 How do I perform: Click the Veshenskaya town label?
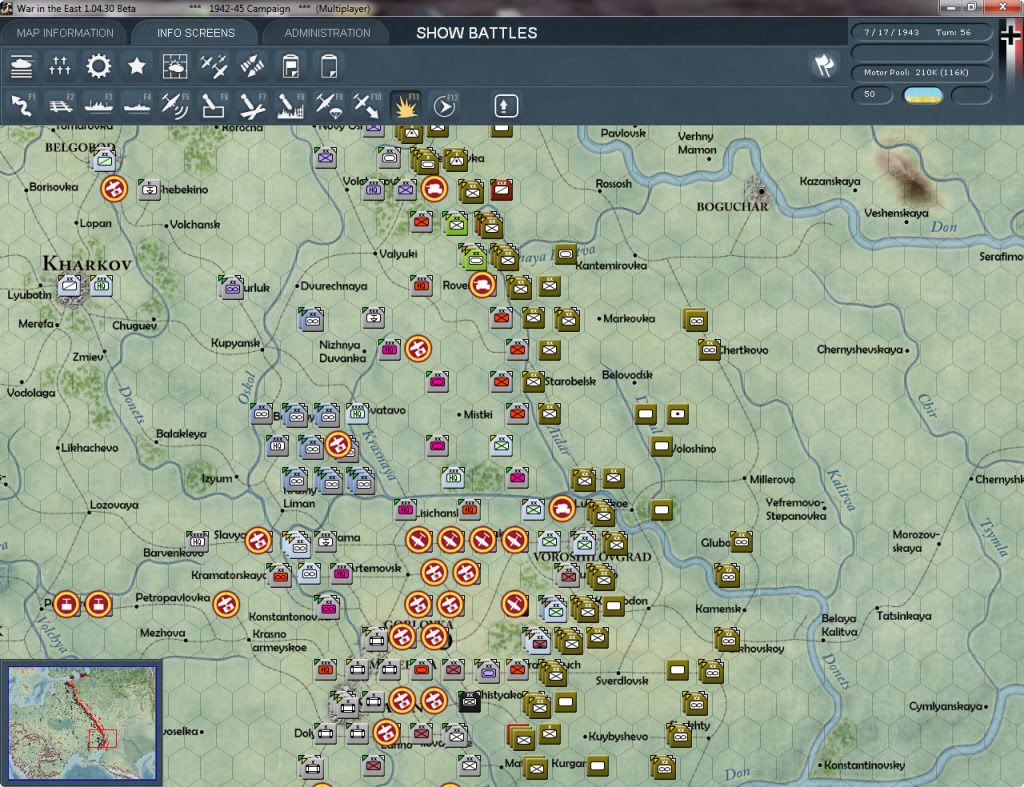(x=896, y=213)
